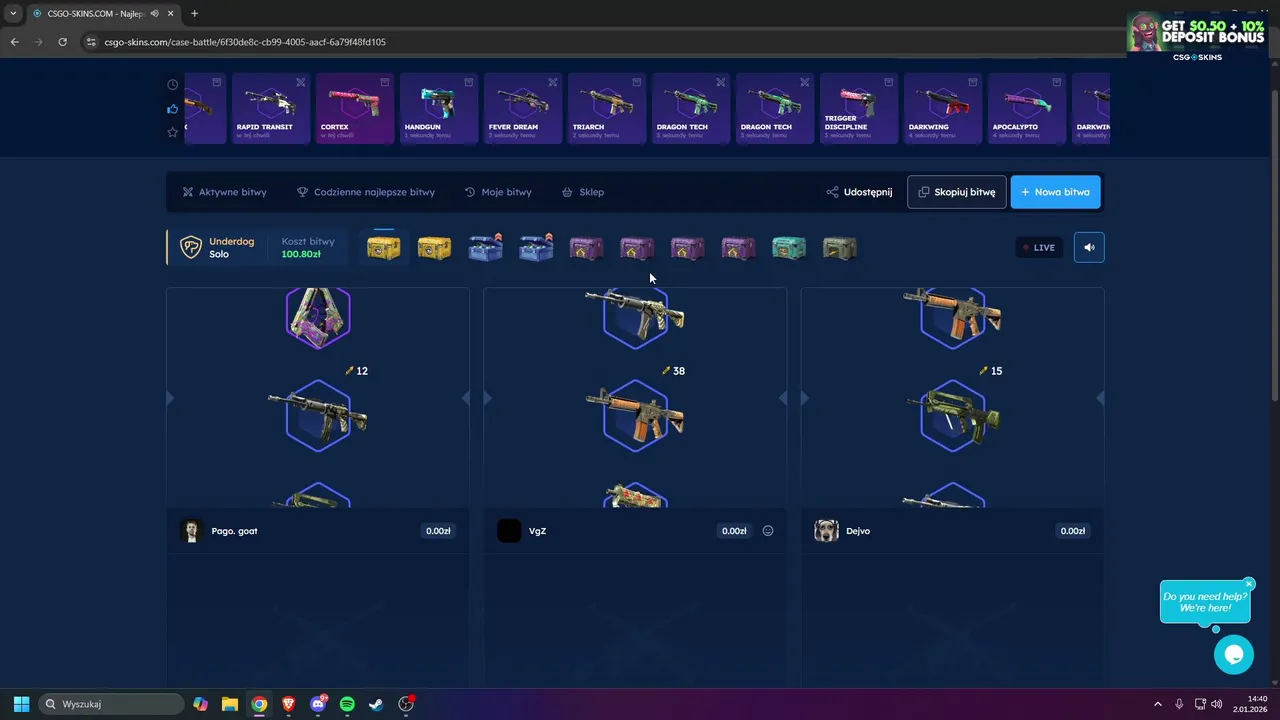Open the Apocalypto drop card

coord(1027,108)
